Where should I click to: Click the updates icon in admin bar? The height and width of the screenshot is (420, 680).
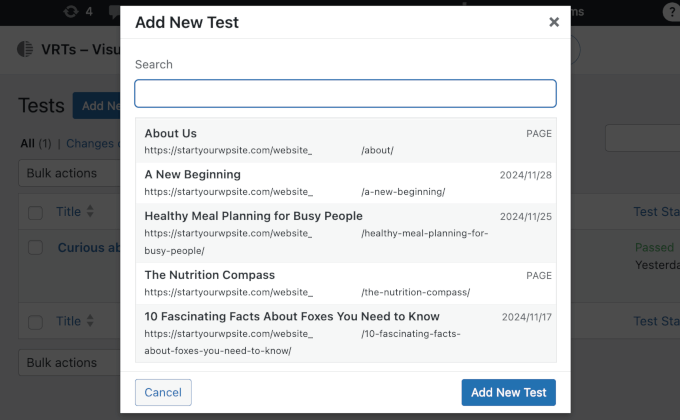[x=72, y=11]
